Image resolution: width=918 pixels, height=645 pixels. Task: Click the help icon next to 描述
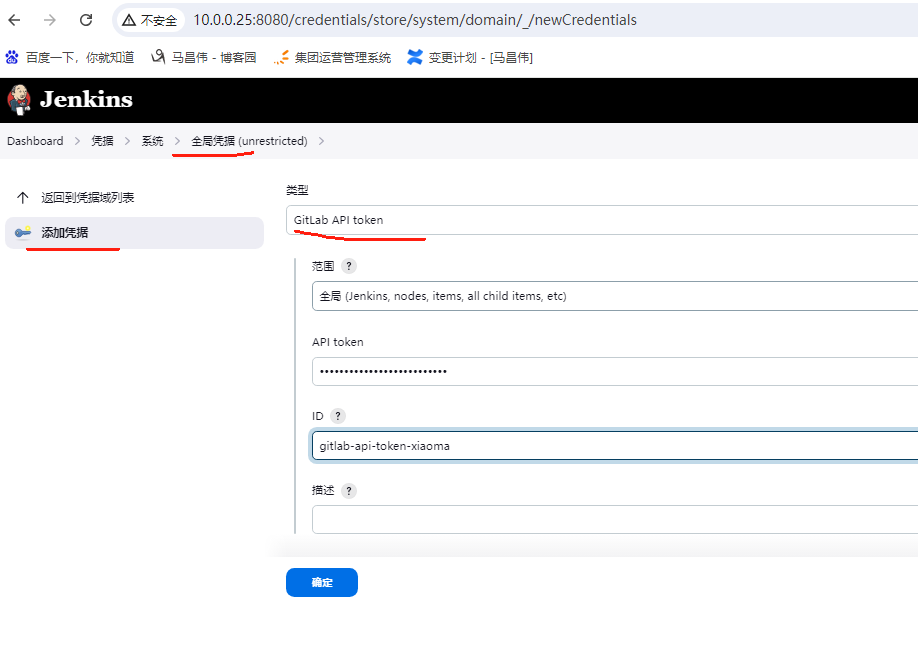pos(349,491)
